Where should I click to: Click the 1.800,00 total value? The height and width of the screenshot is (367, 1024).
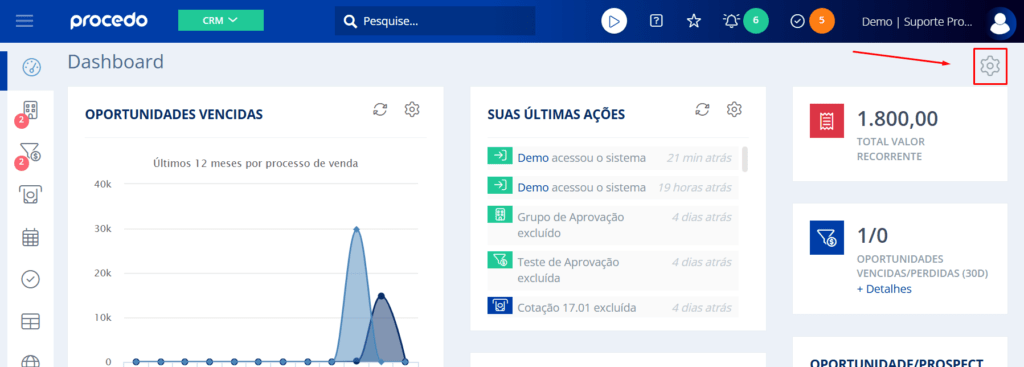[x=897, y=118]
